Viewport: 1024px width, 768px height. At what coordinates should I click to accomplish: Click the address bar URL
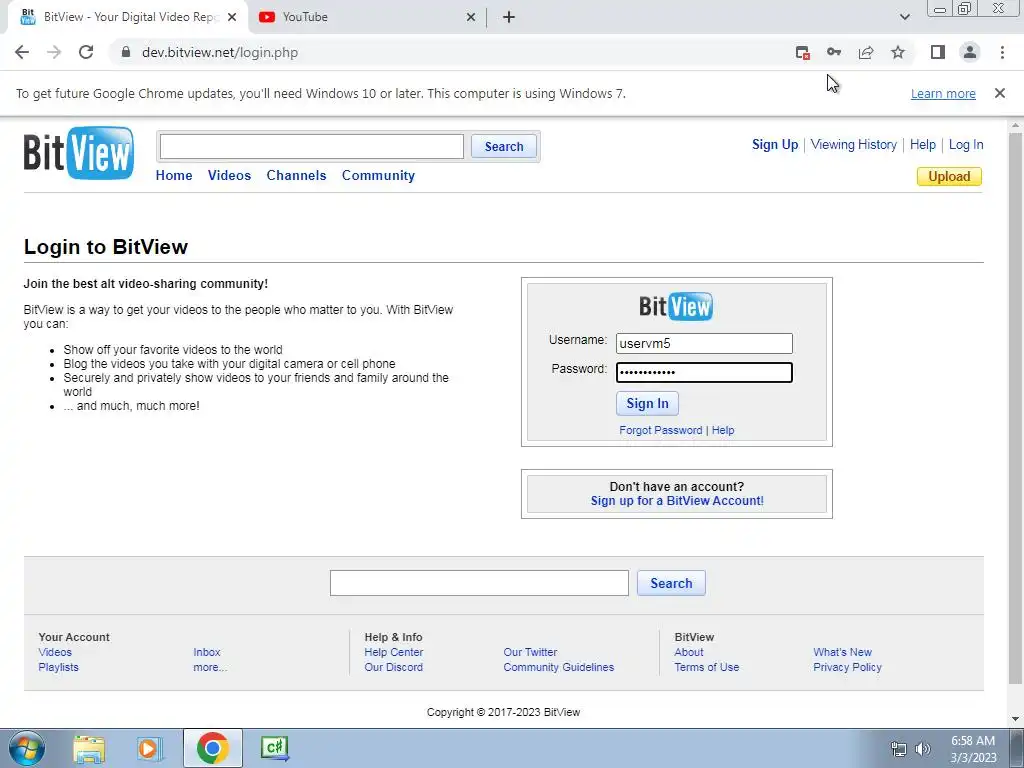click(x=220, y=52)
